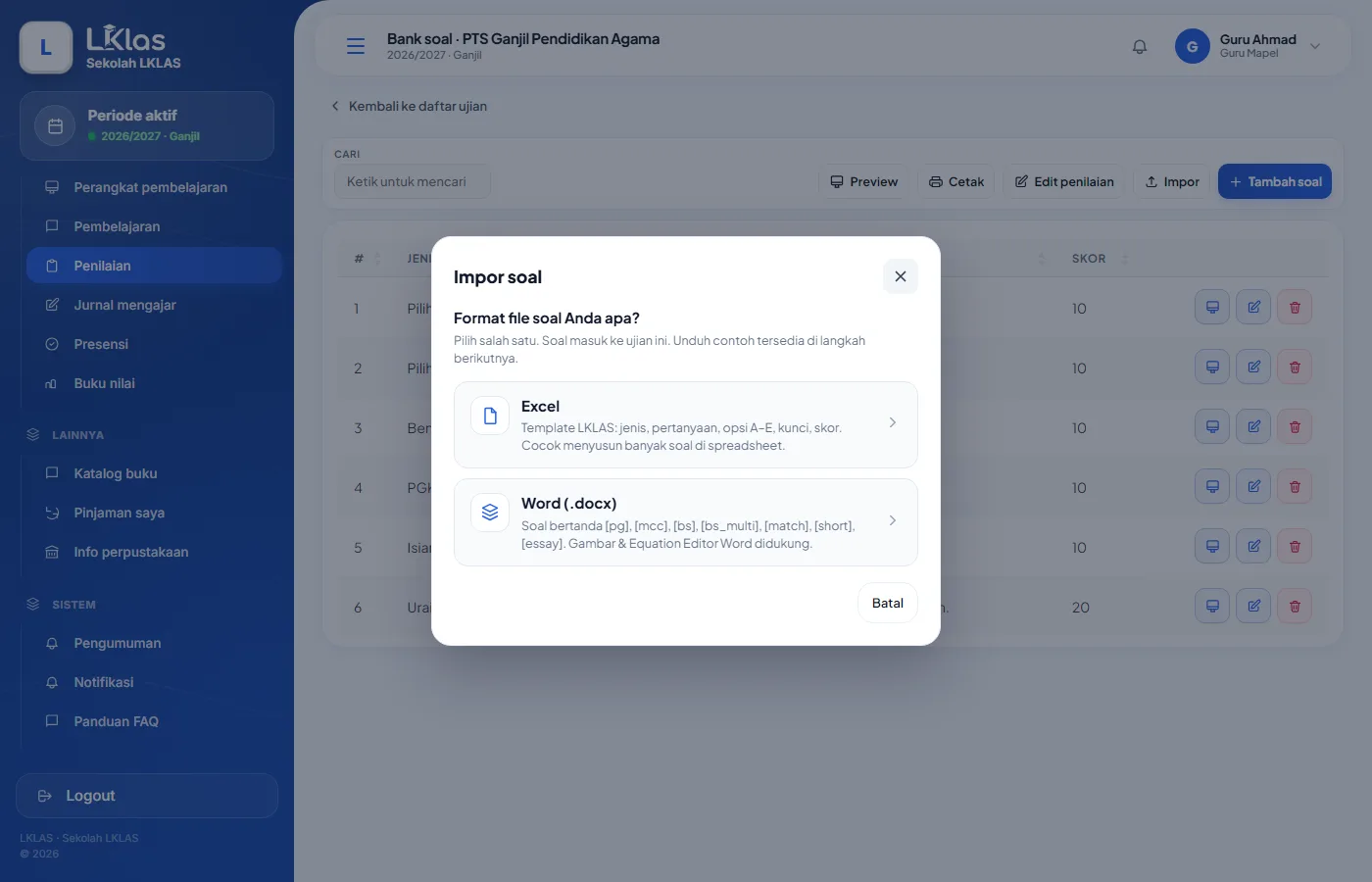Open the notification bell
Viewport: 1372px width, 882px height.
1140,46
